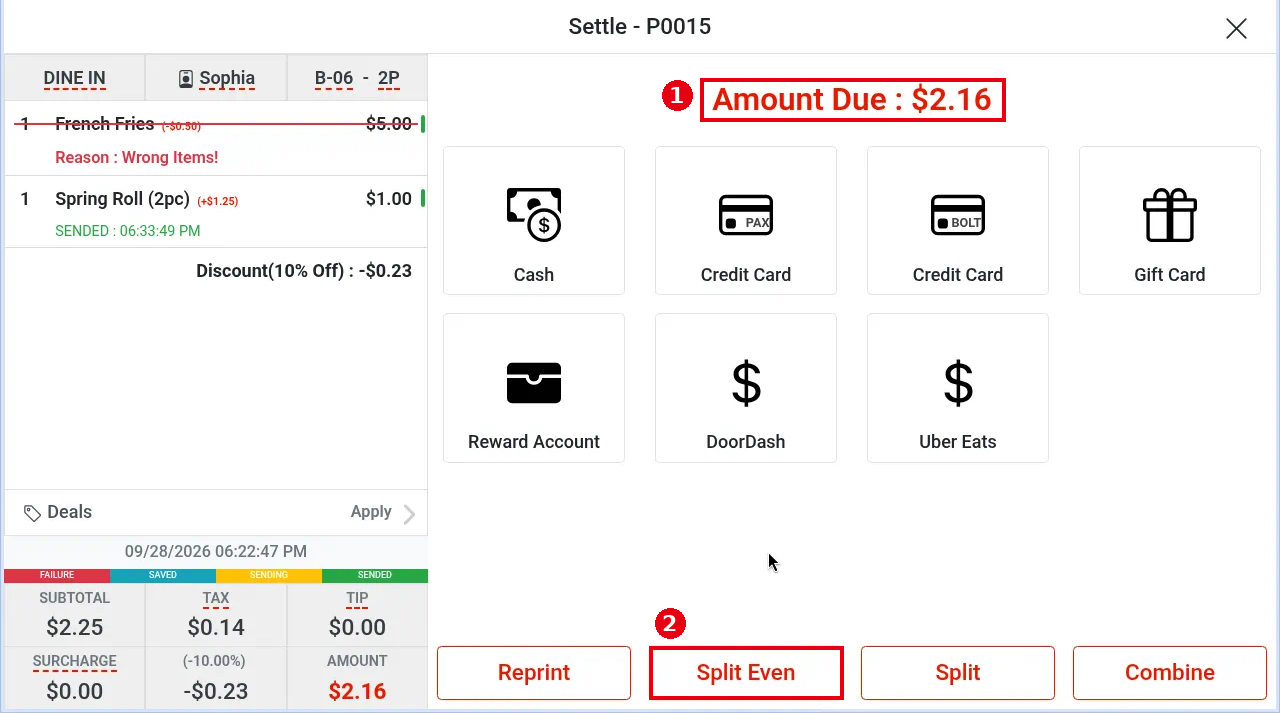
Task: Select the DINE IN order type tab
Action: tap(75, 78)
